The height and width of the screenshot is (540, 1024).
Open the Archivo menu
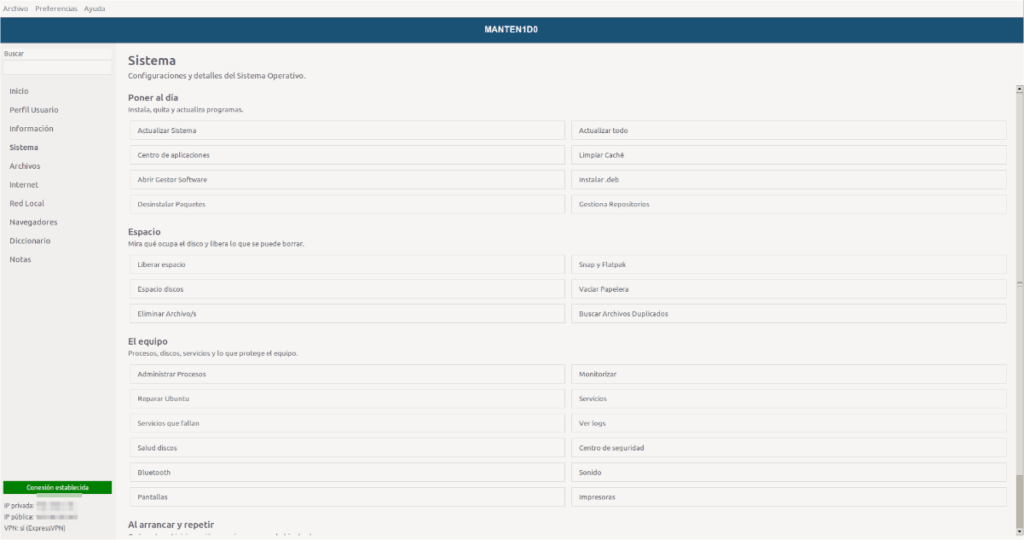[x=15, y=8]
